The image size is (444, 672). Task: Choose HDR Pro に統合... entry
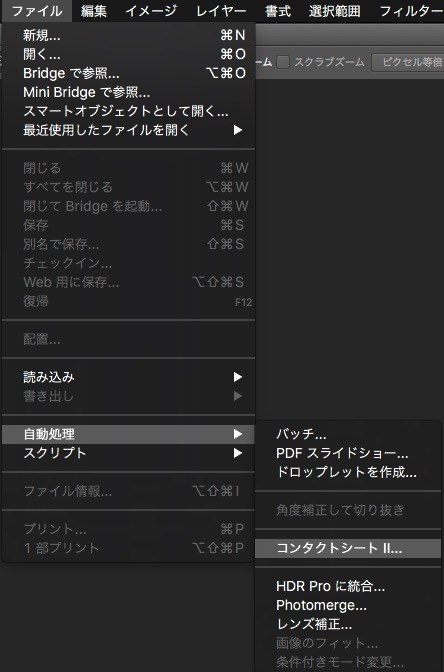(x=348, y=586)
